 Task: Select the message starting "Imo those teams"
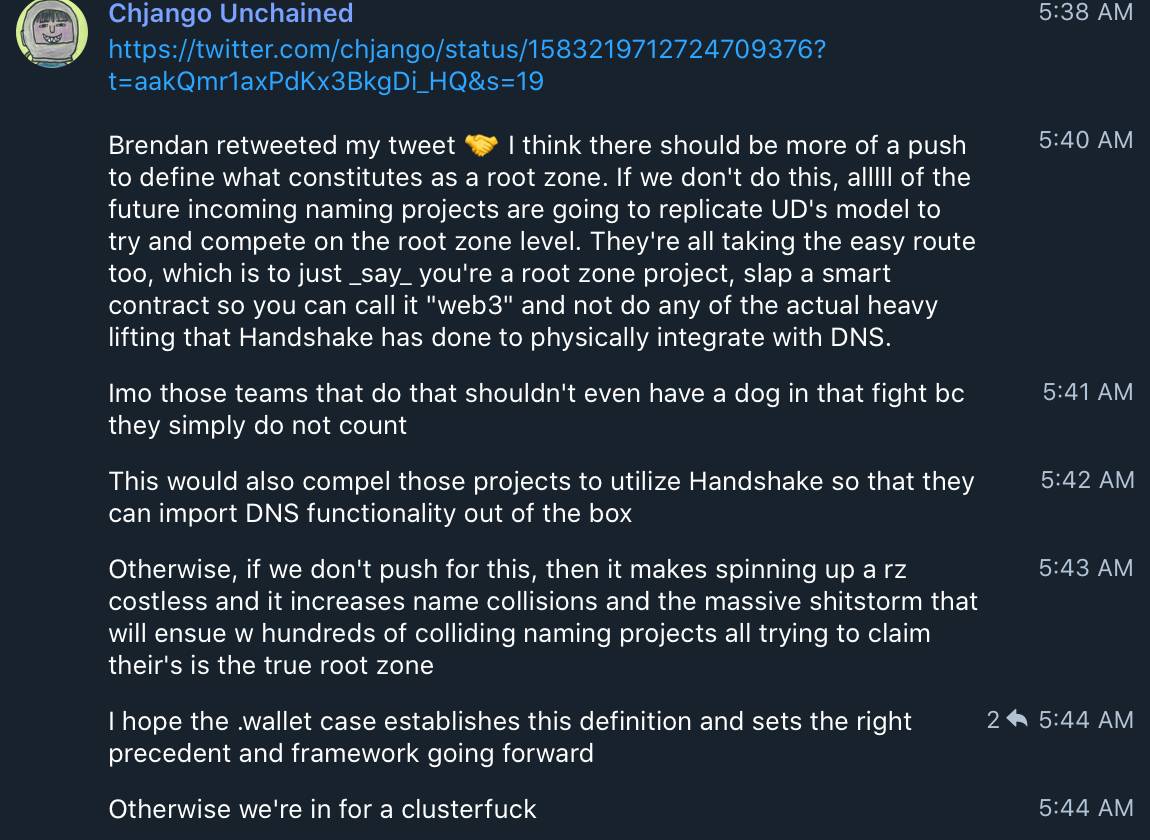tap(535, 409)
